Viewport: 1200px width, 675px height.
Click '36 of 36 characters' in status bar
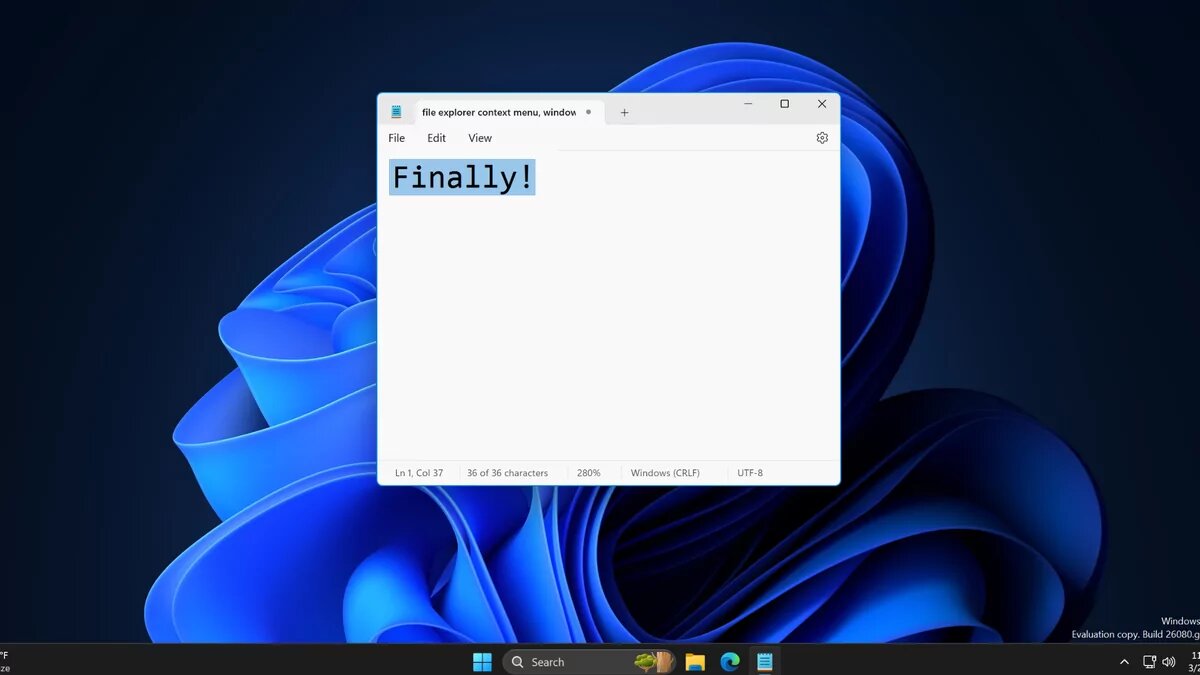tap(507, 473)
